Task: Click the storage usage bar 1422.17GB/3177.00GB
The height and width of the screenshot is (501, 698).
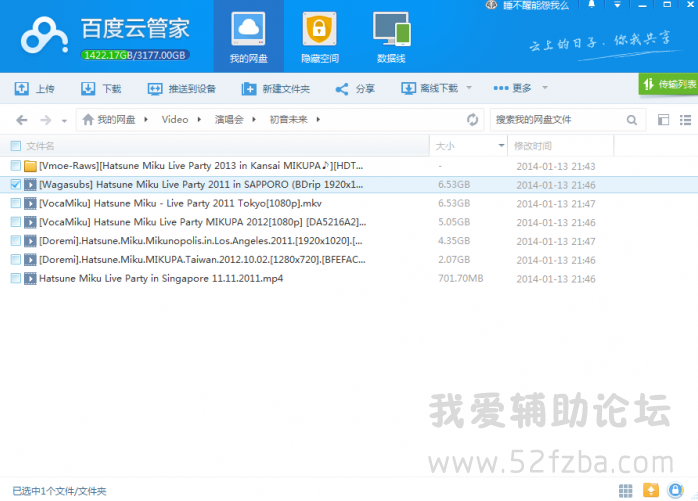Action: [x=135, y=55]
